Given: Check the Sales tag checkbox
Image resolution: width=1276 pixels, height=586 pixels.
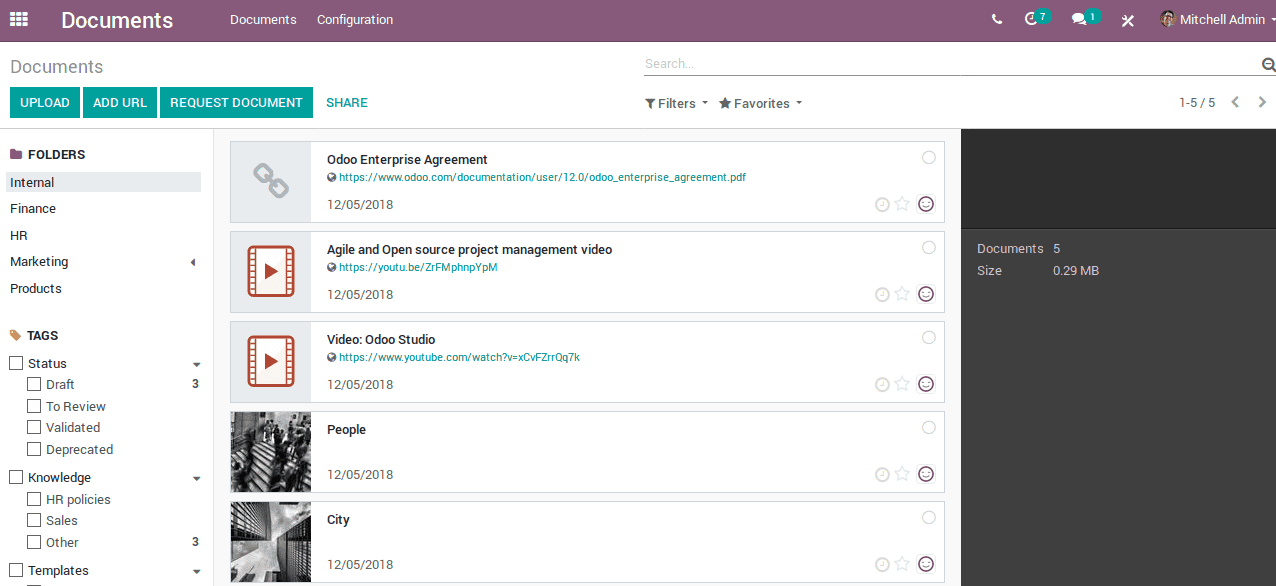Looking at the screenshot, I should click(x=34, y=520).
